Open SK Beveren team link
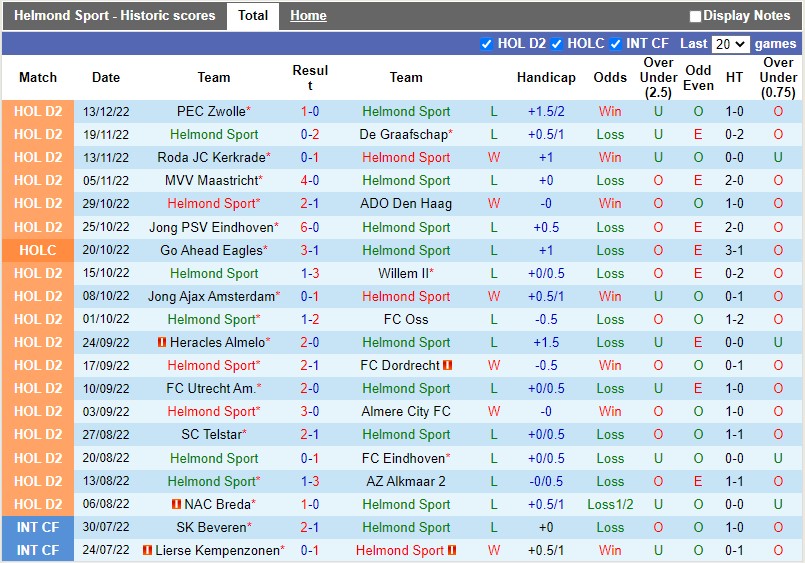The width and height of the screenshot is (805, 563). click(x=212, y=527)
